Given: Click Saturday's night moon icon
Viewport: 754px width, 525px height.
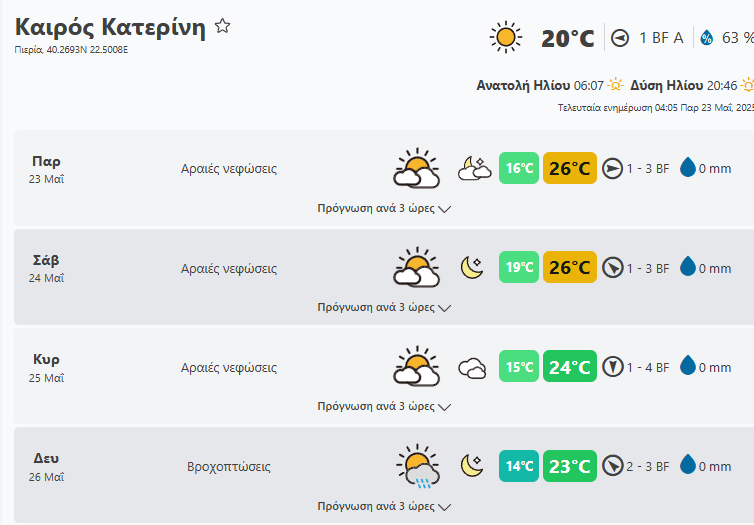Looking at the screenshot, I should 471,268.
